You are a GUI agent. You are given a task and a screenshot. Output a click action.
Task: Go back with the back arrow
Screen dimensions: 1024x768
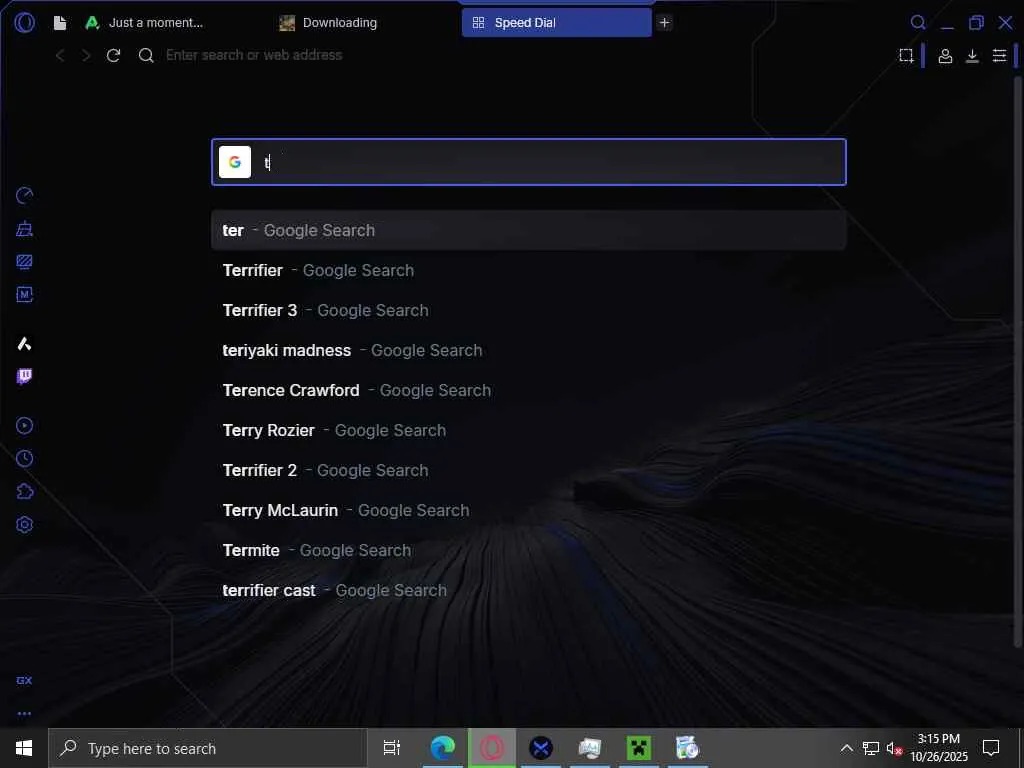pyautogui.click(x=60, y=56)
